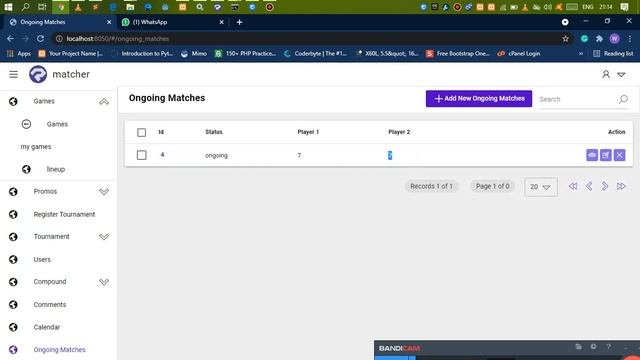Click the Records 1 of 1 badge
The width and height of the screenshot is (640, 360).
pyautogui.click(x=431, y=186)
